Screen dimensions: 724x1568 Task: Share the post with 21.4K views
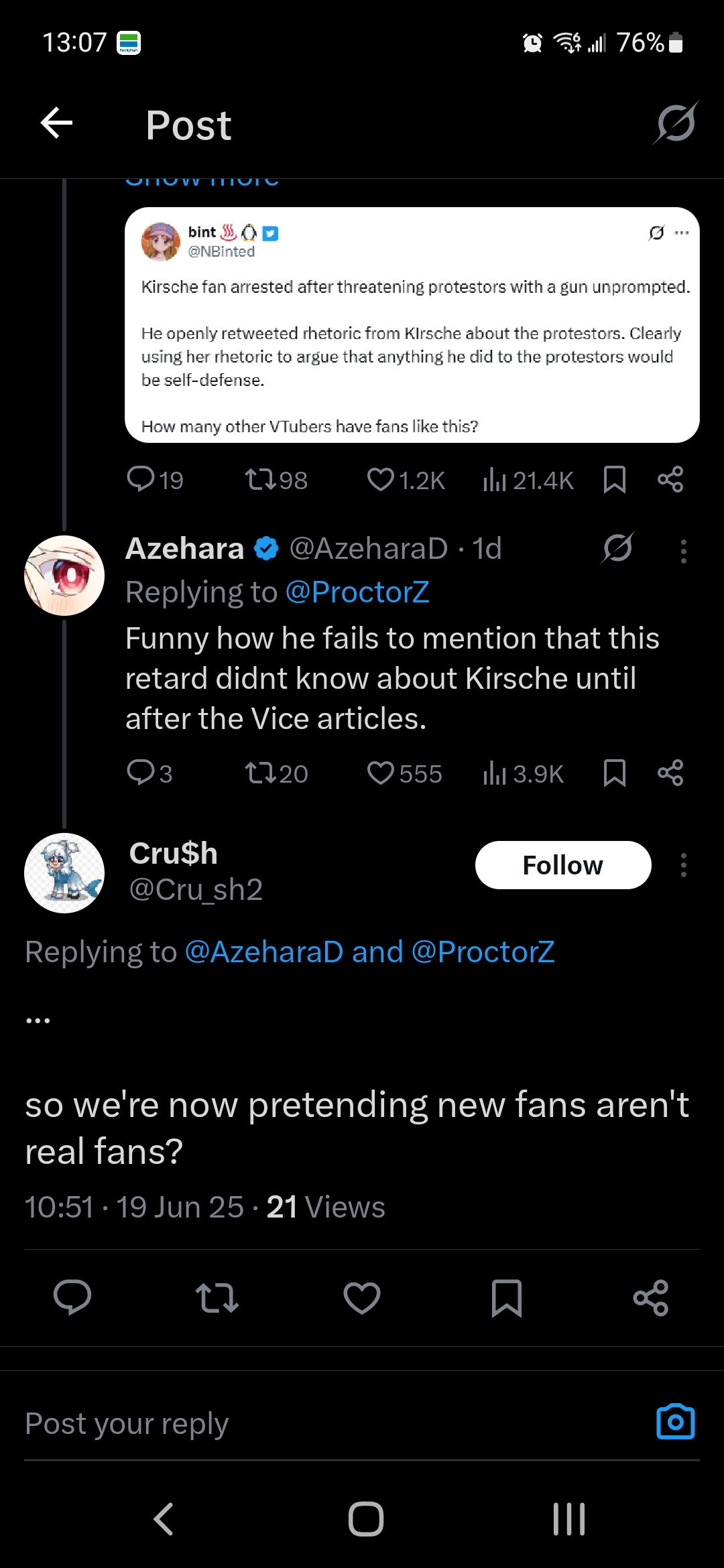click(x=670, y=480)
